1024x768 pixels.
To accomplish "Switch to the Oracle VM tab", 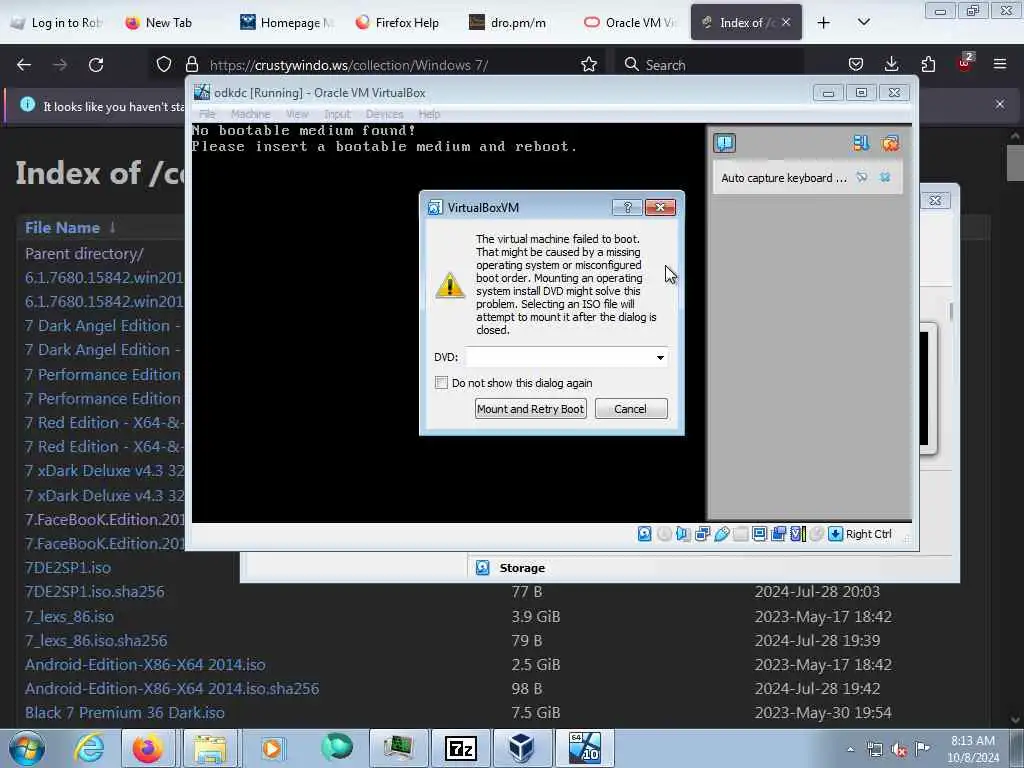I will pyautogui.click(x=630, y=23).
